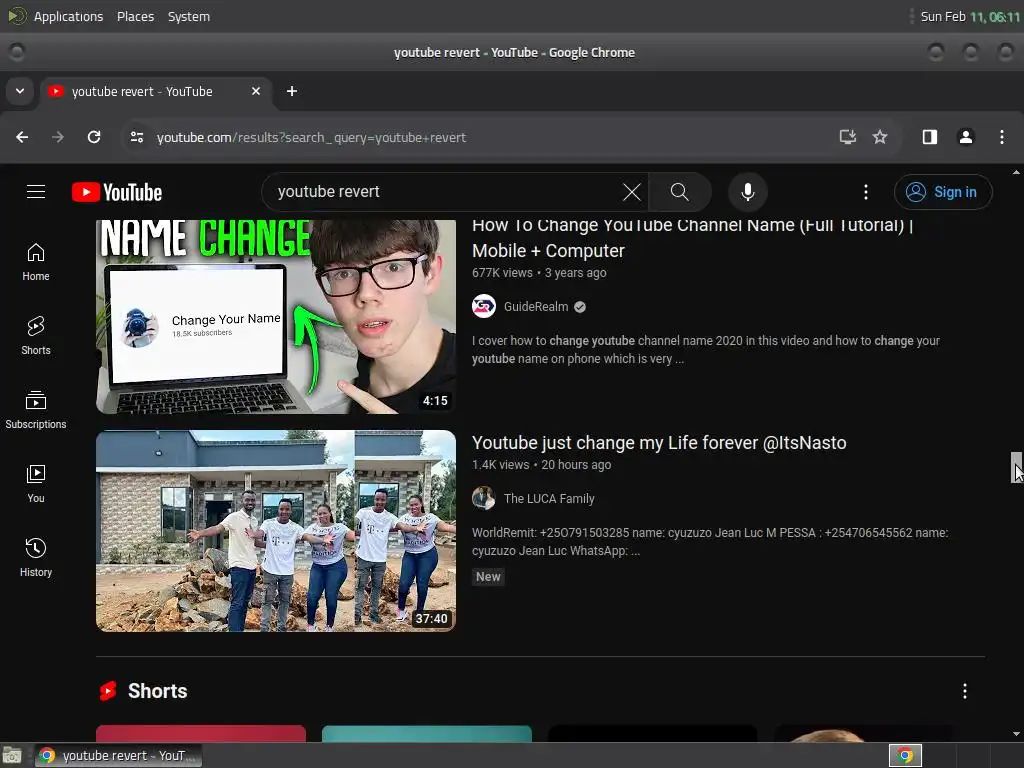Open GuideRealm channel avatar
The height and width of the screenshot is (768, 1024).
point(484,306)
